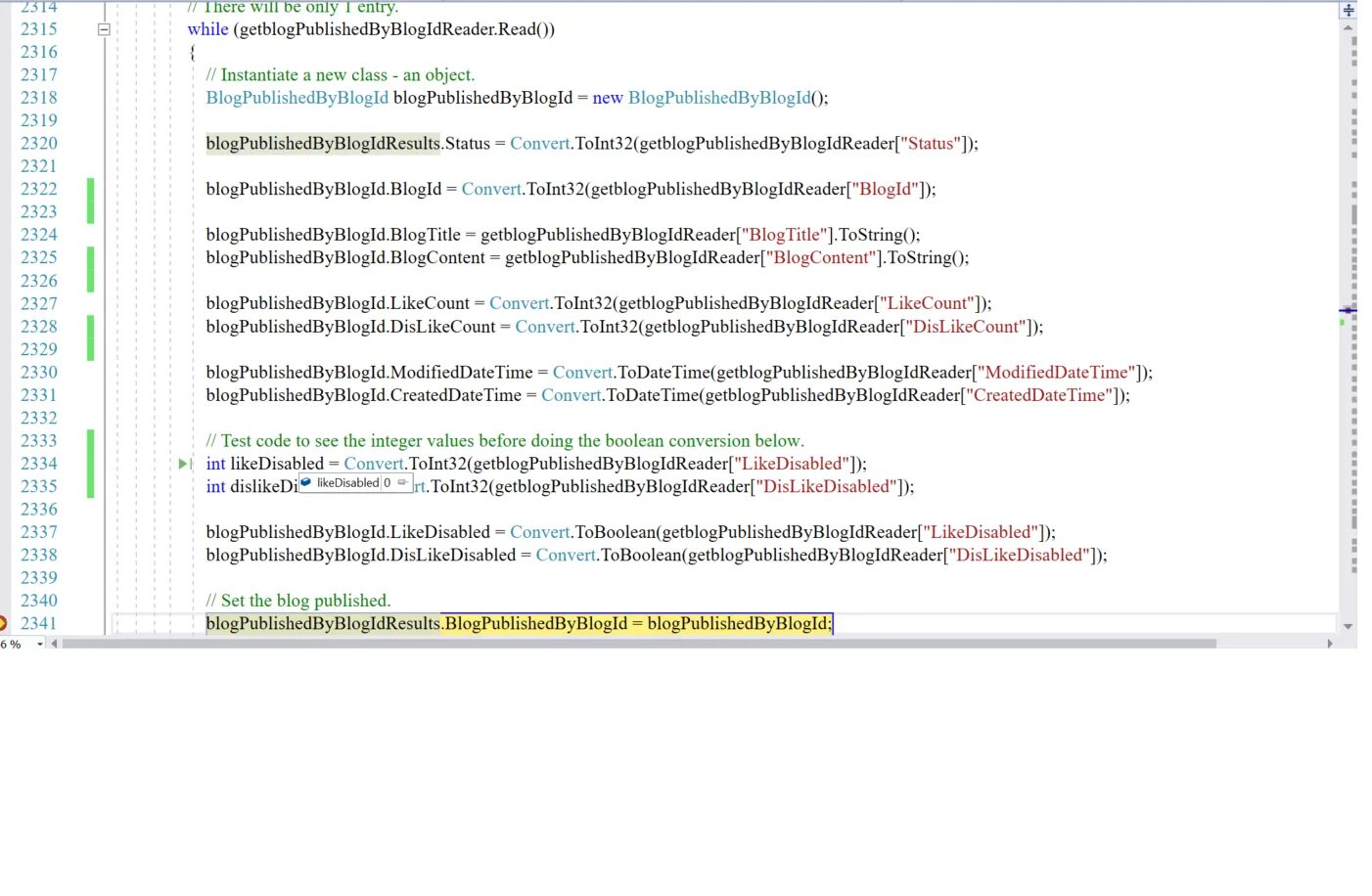Click the likeDisabled variable icon in data tip
The height and width of the screenshot is (896, 1372).
pyautogui.click(x=306, y=482)
